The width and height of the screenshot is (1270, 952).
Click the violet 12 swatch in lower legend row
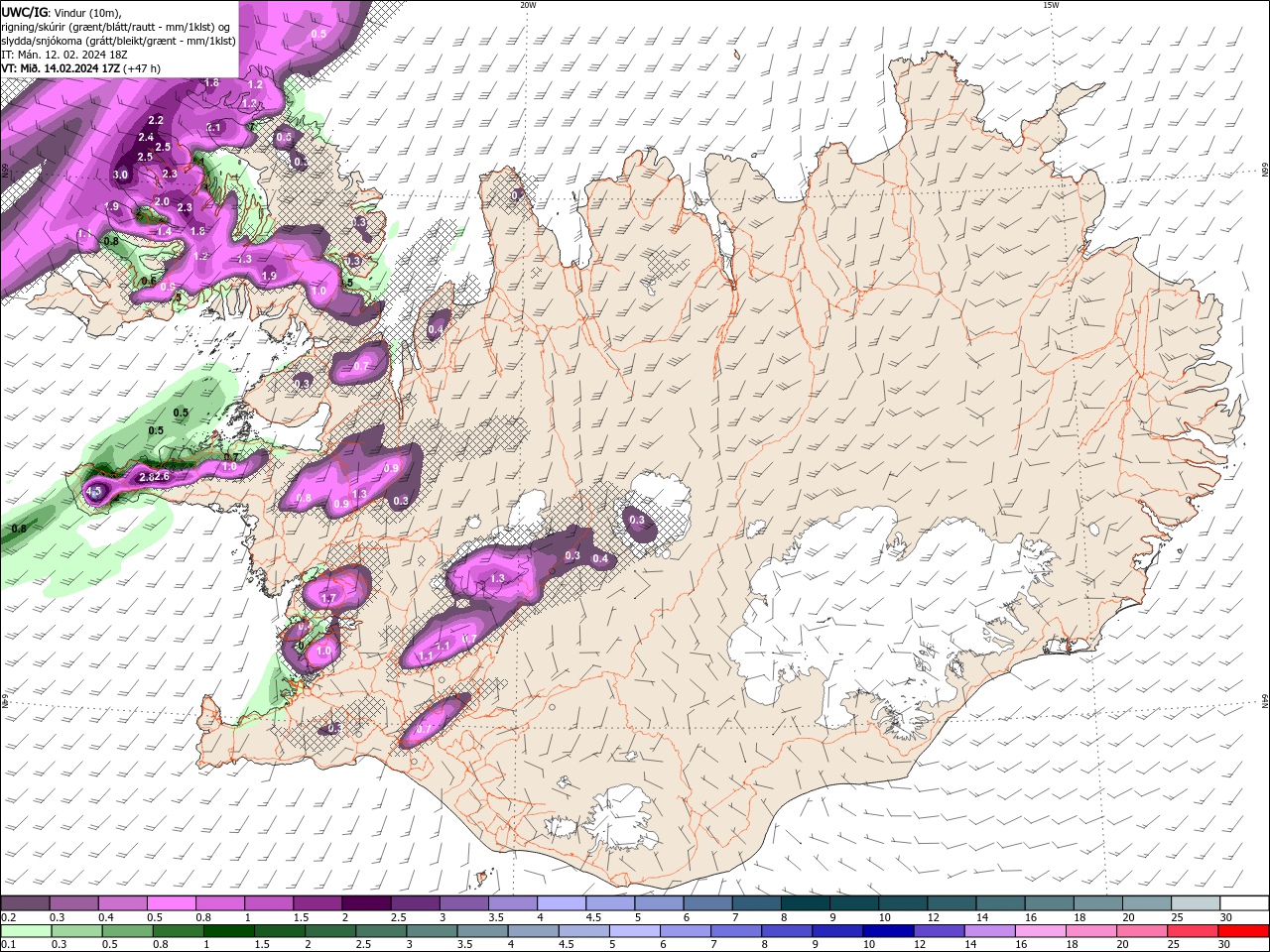click(x=940, y=931)
